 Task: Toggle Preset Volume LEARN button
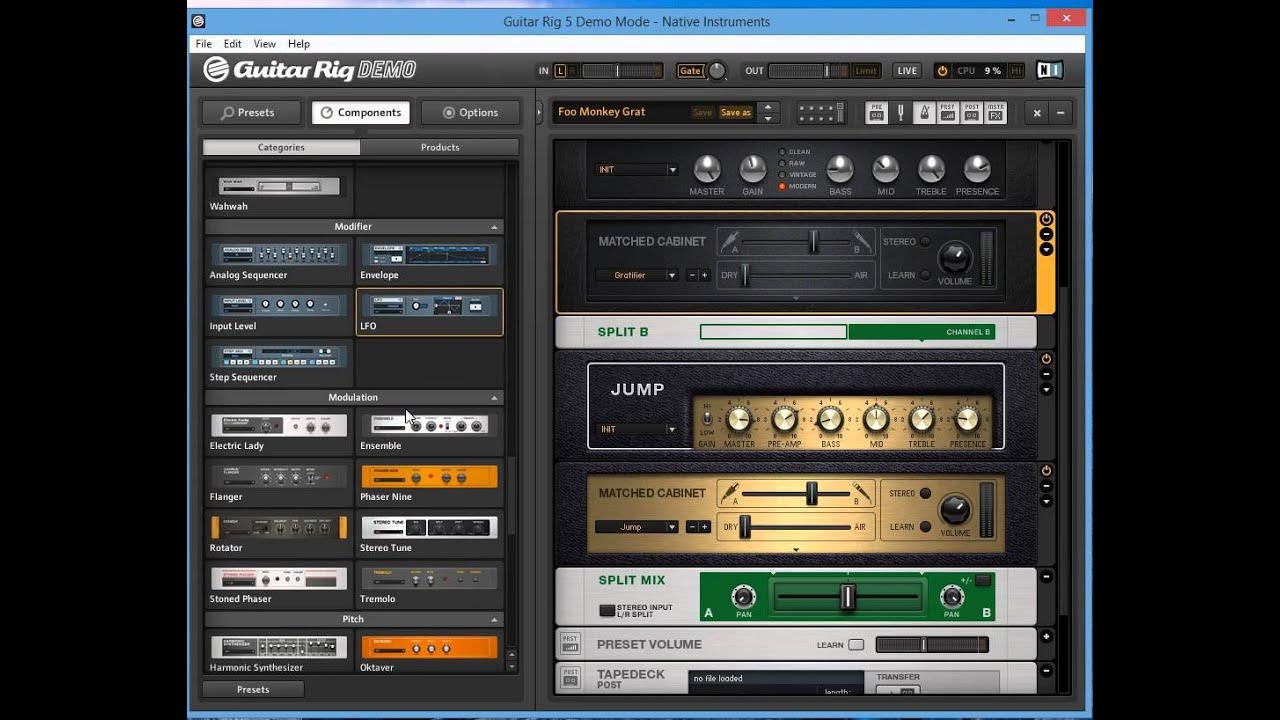coord(856,645)
